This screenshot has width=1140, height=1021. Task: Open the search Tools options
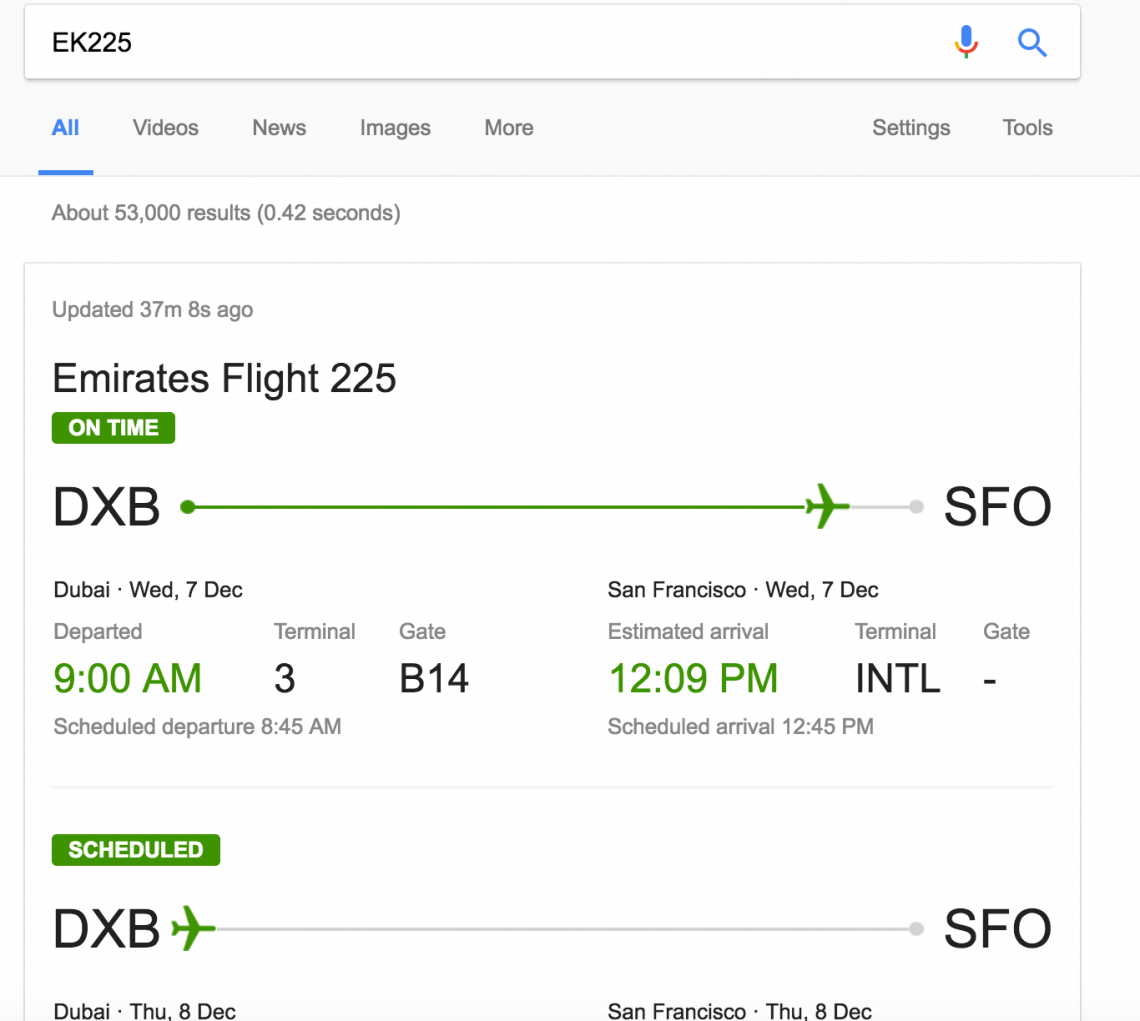point(1026,128)
